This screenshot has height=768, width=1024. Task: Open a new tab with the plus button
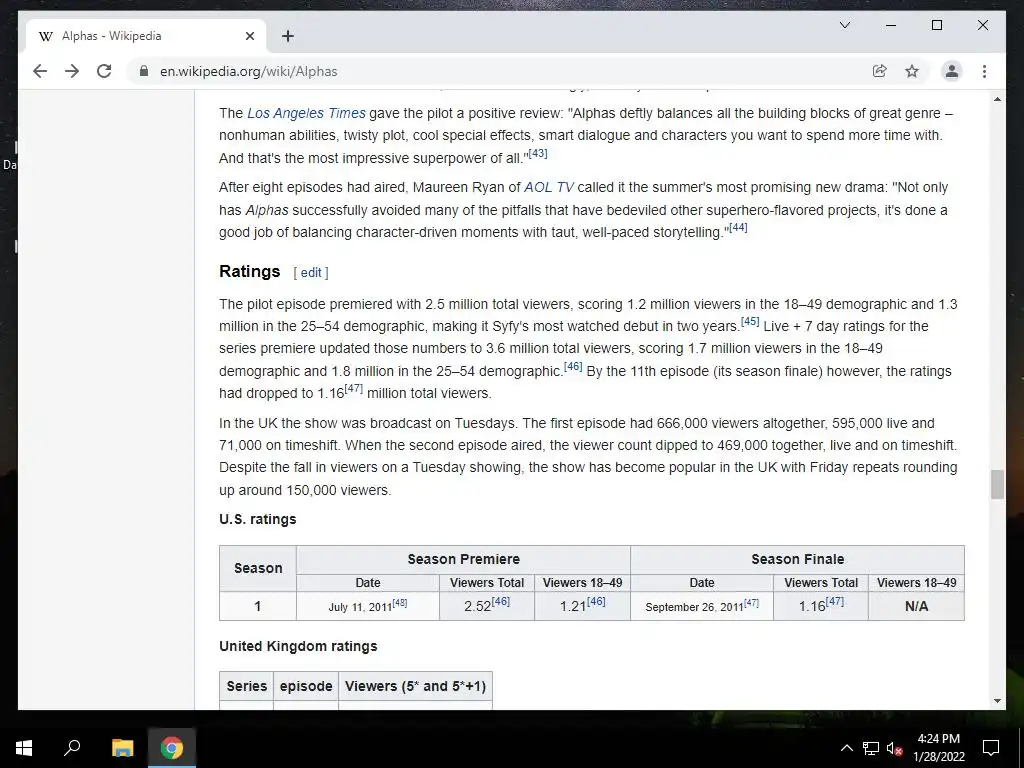point(287,36)
